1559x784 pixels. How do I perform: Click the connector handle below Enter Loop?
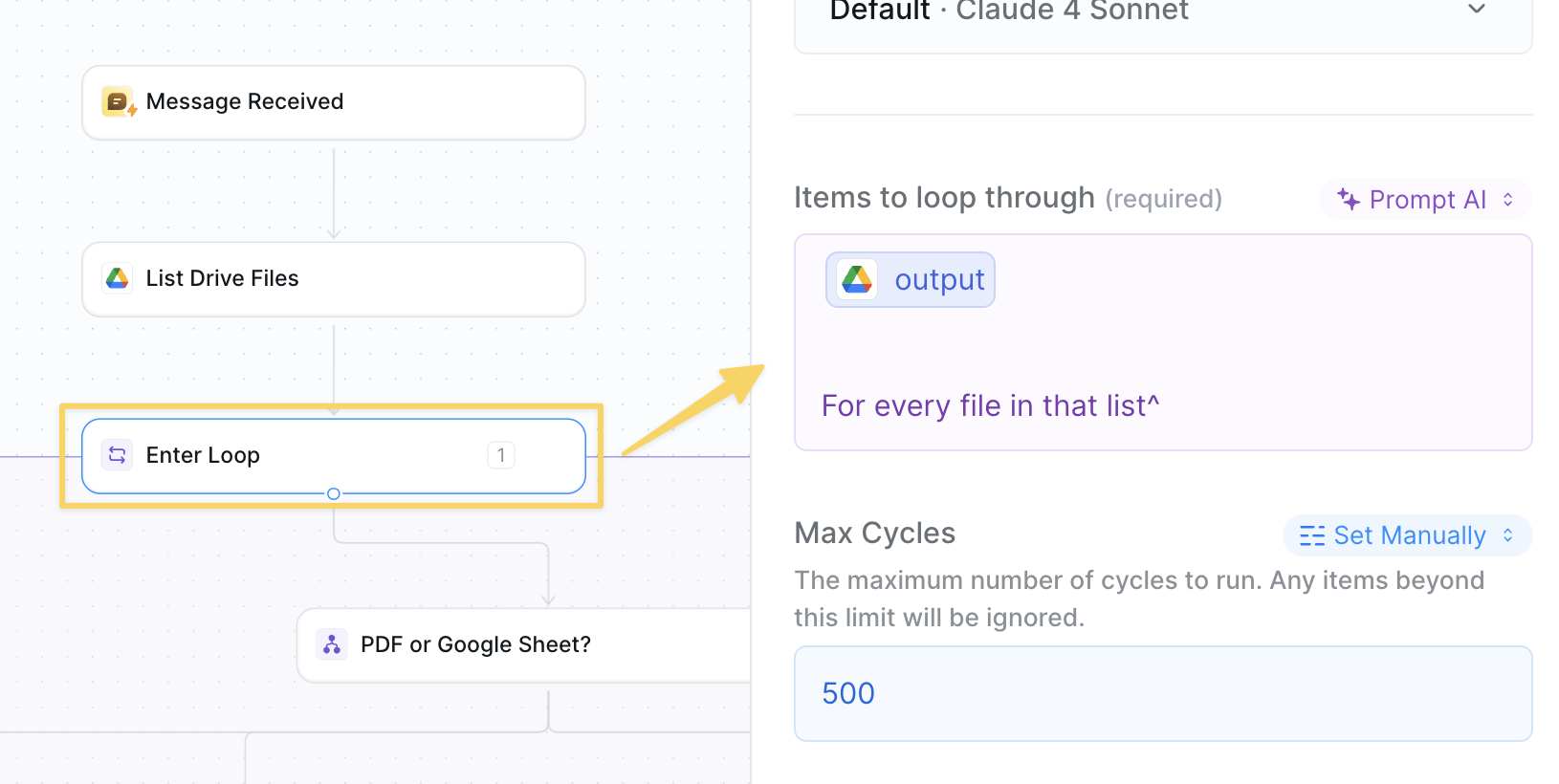coord(334,494)
